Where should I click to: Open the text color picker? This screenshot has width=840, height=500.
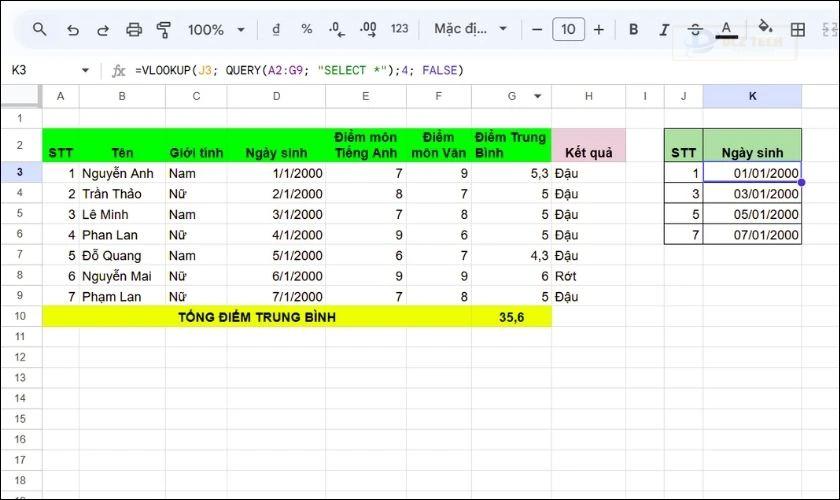point(726,29)
